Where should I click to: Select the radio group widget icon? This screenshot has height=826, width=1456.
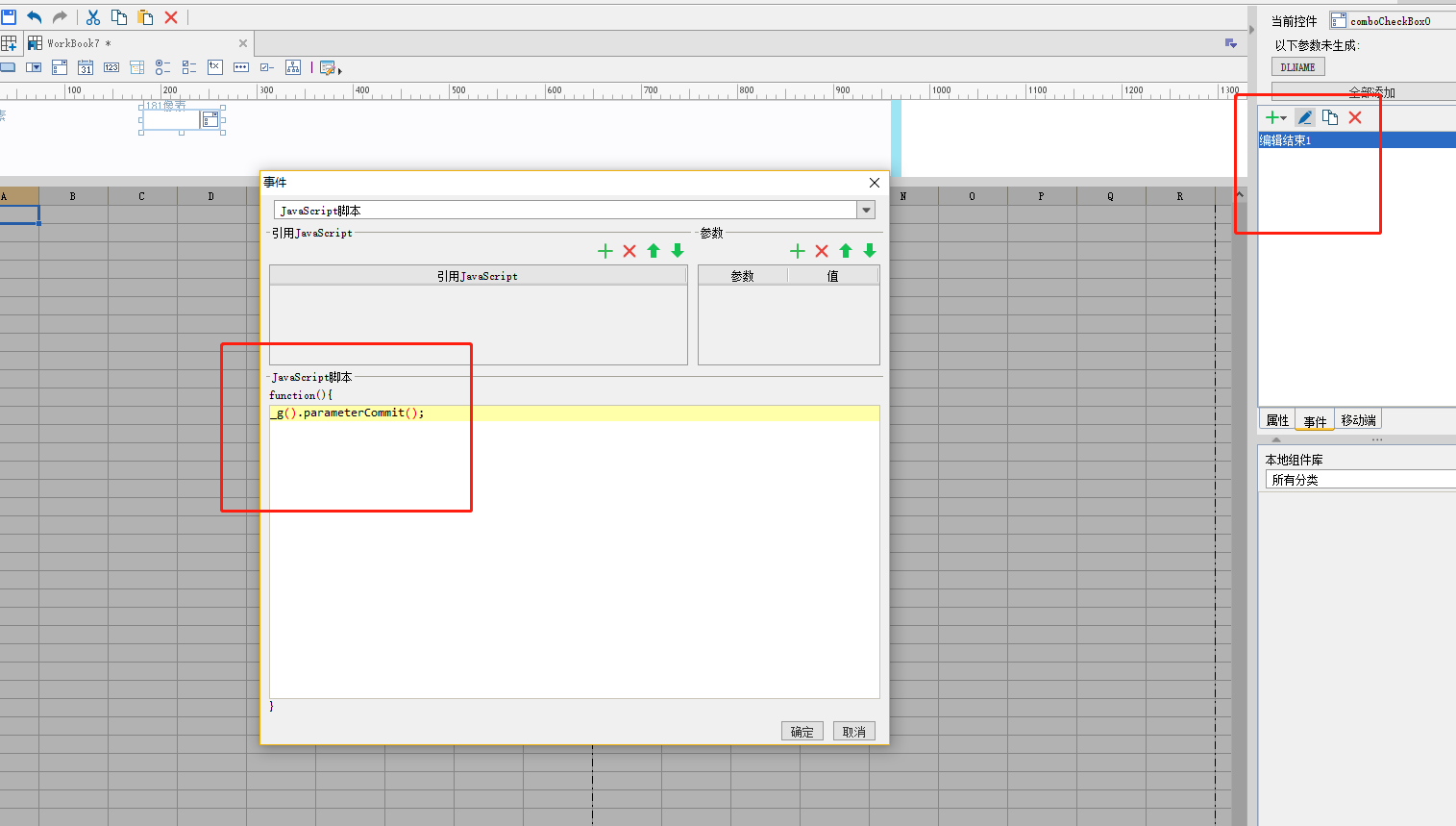click(162, 67)
